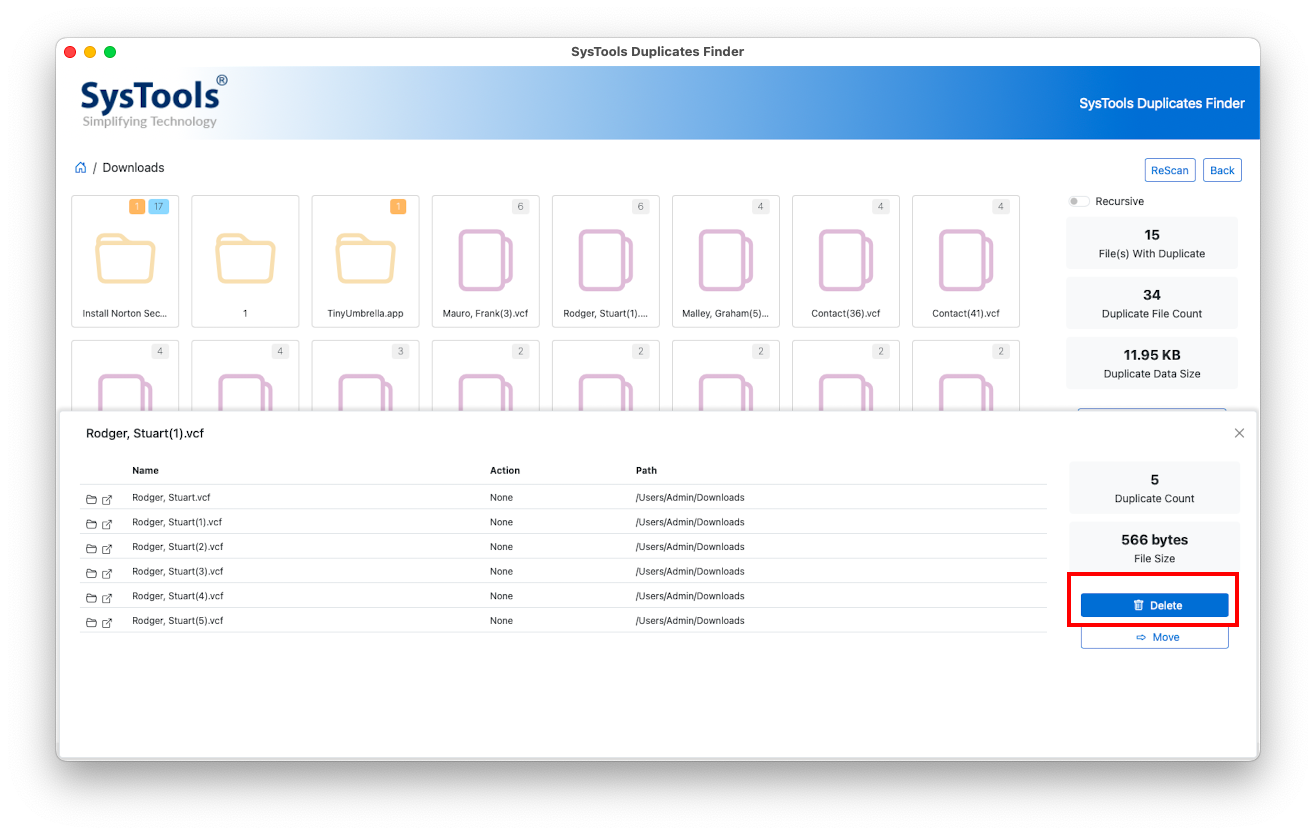
Task: Select the Rodger, Stuart(2).vcf file name
Action: click(177, 547)
